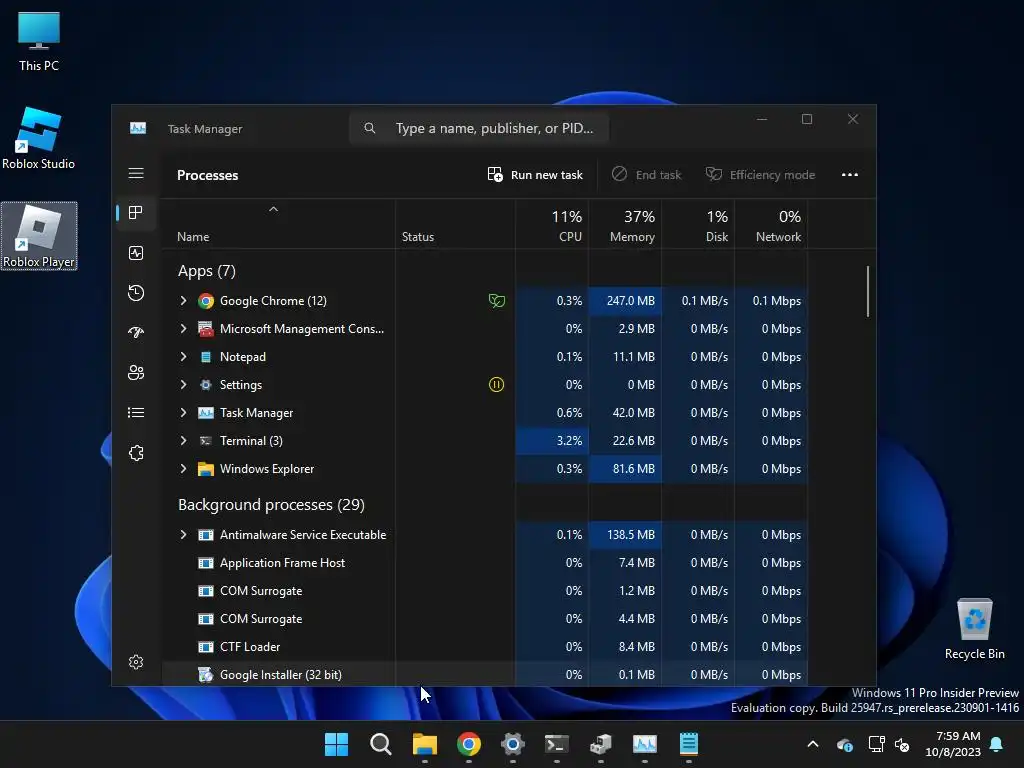Sort processes by the Disk column
1024x768 pixels.
click(698, 224)
